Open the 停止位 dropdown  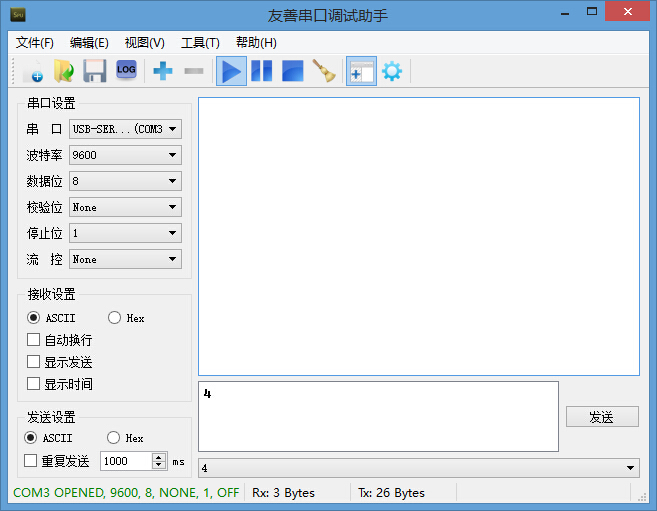125,233
